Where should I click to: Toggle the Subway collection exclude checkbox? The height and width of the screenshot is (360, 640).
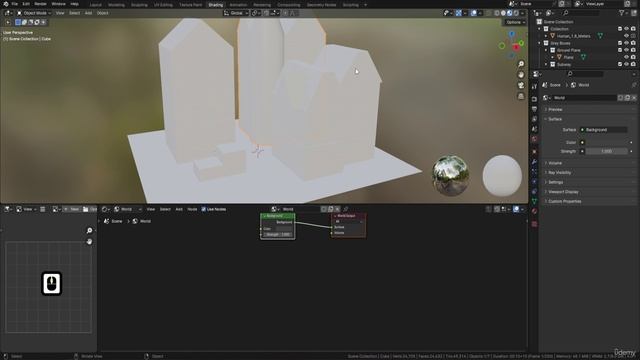(x=620, y=64)
